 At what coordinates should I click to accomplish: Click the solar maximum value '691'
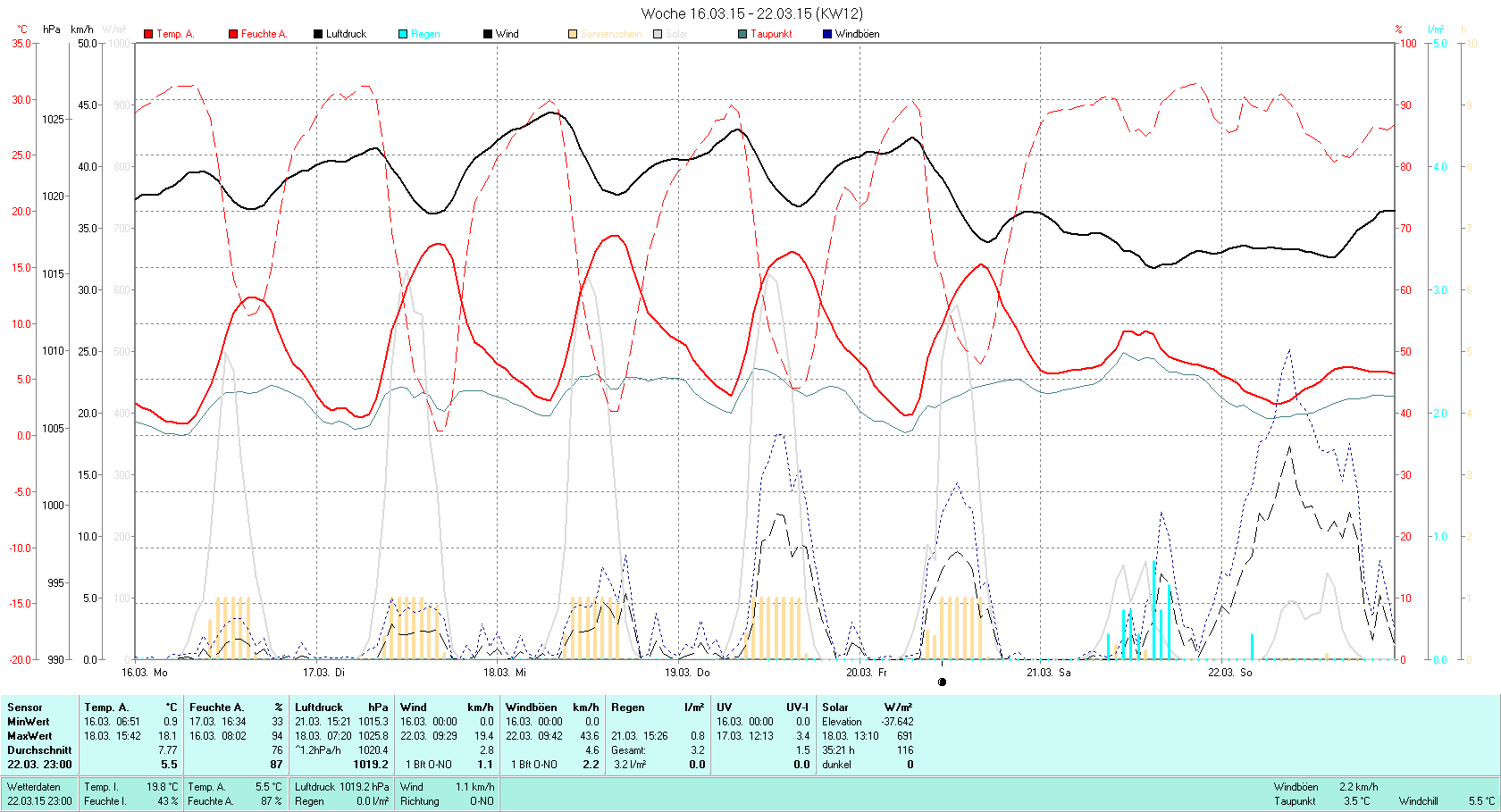click(905, 736)
